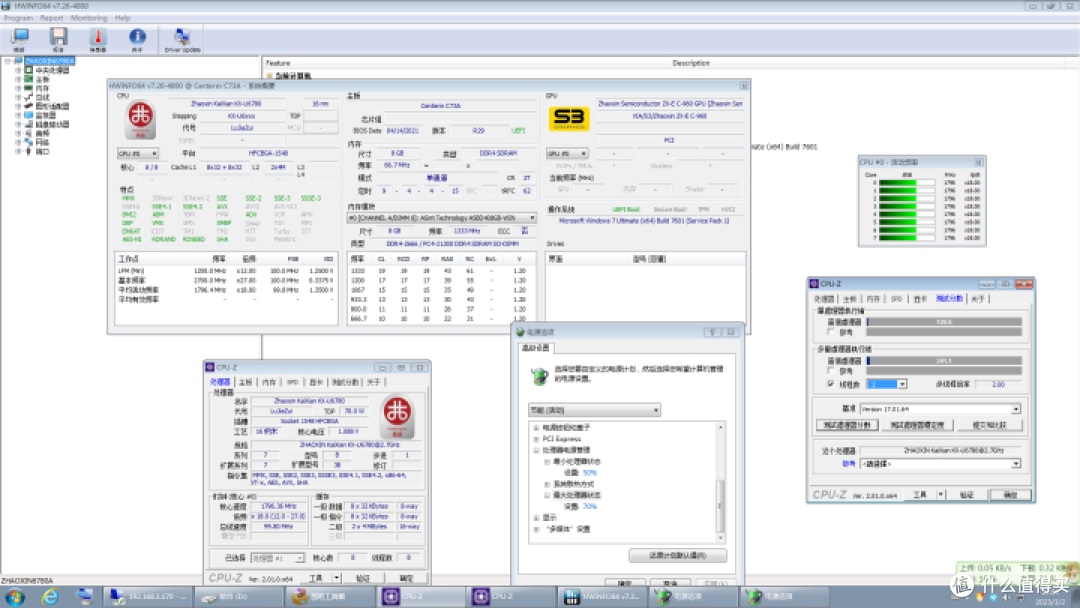The image size is (1080, 608).
Task: Open the thread count dropdown in CPU-Z bench
Action: click(x=902, y=384)
